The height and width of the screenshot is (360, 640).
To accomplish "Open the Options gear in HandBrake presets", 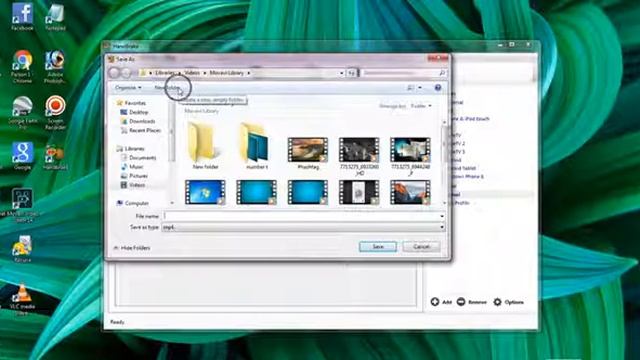I will point(497,302).
